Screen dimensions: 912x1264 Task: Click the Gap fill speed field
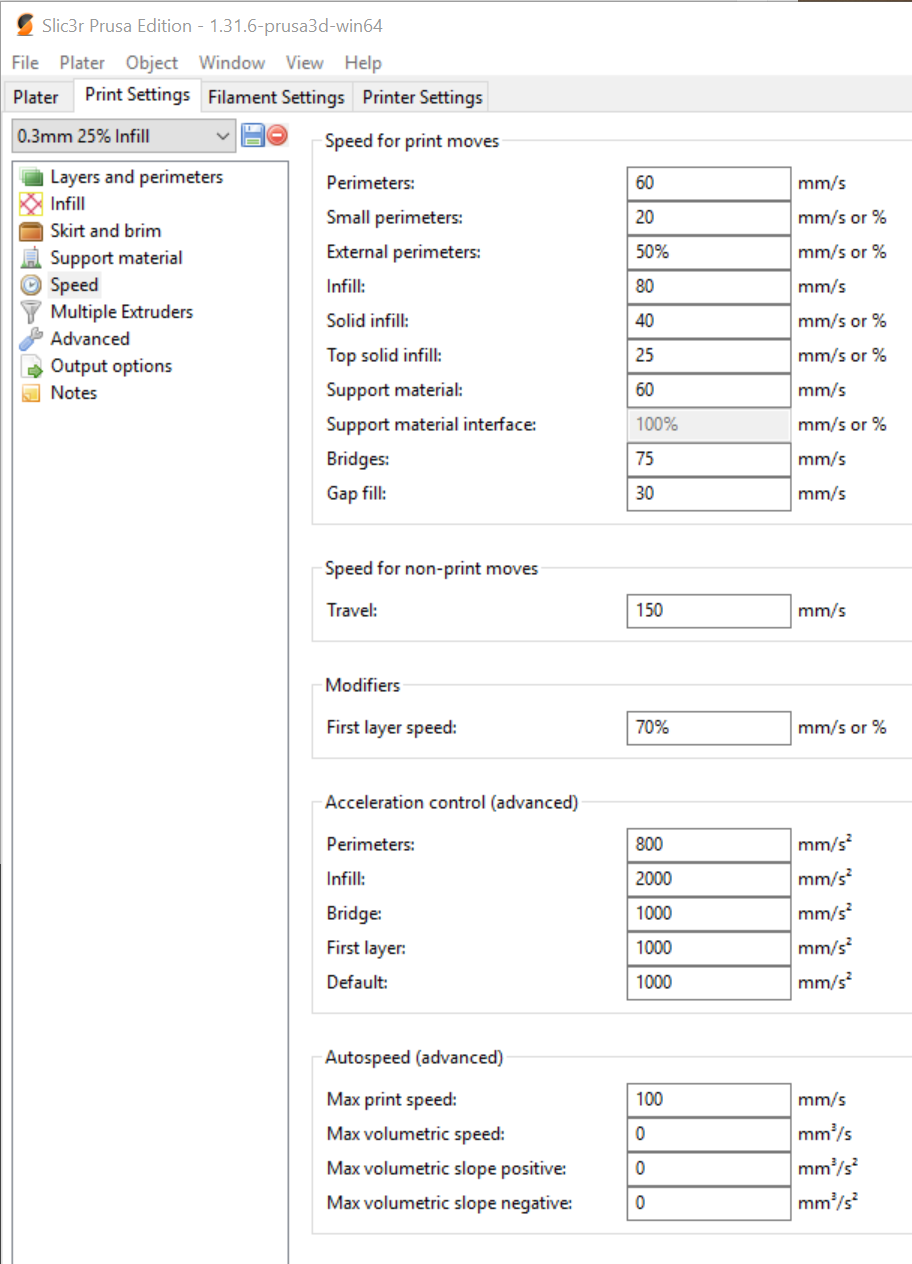(709, 493)
